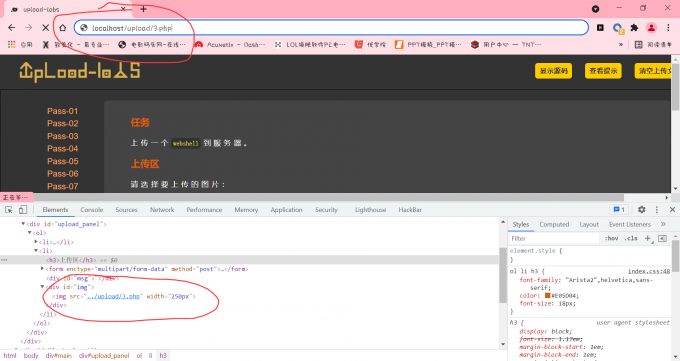Add new style rule plus icon

[648, 238]
